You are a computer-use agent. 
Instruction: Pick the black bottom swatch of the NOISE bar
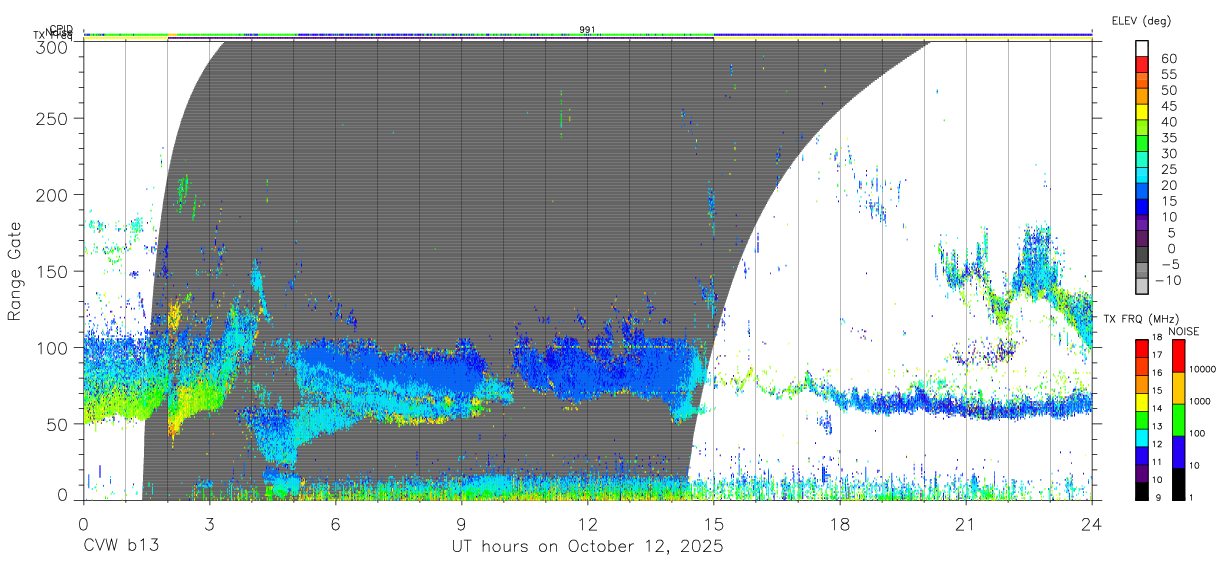click(x=1180, y=484)
